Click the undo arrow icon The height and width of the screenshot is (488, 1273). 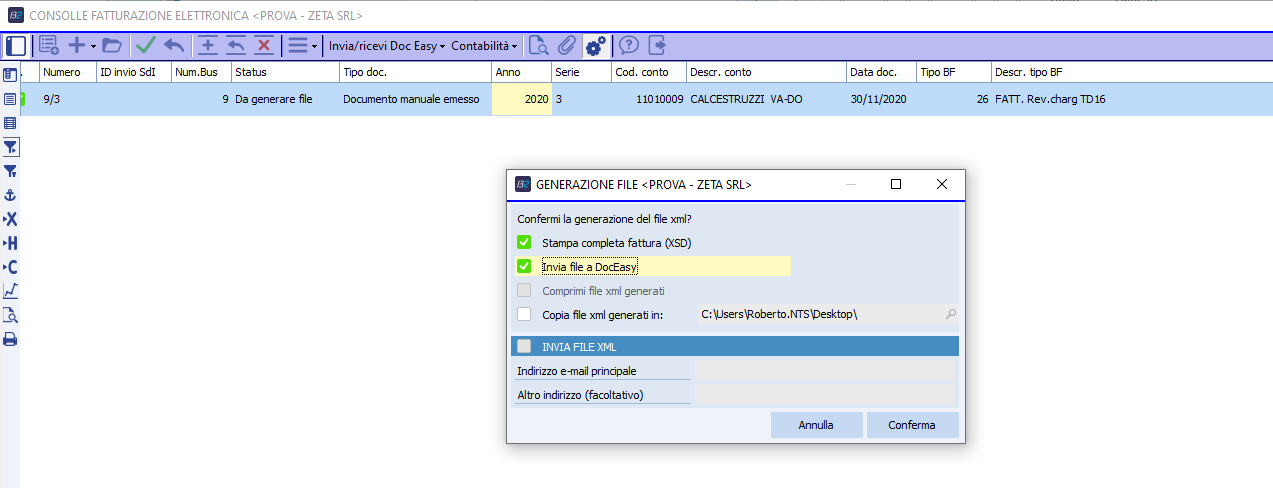[x=174, y=46]
